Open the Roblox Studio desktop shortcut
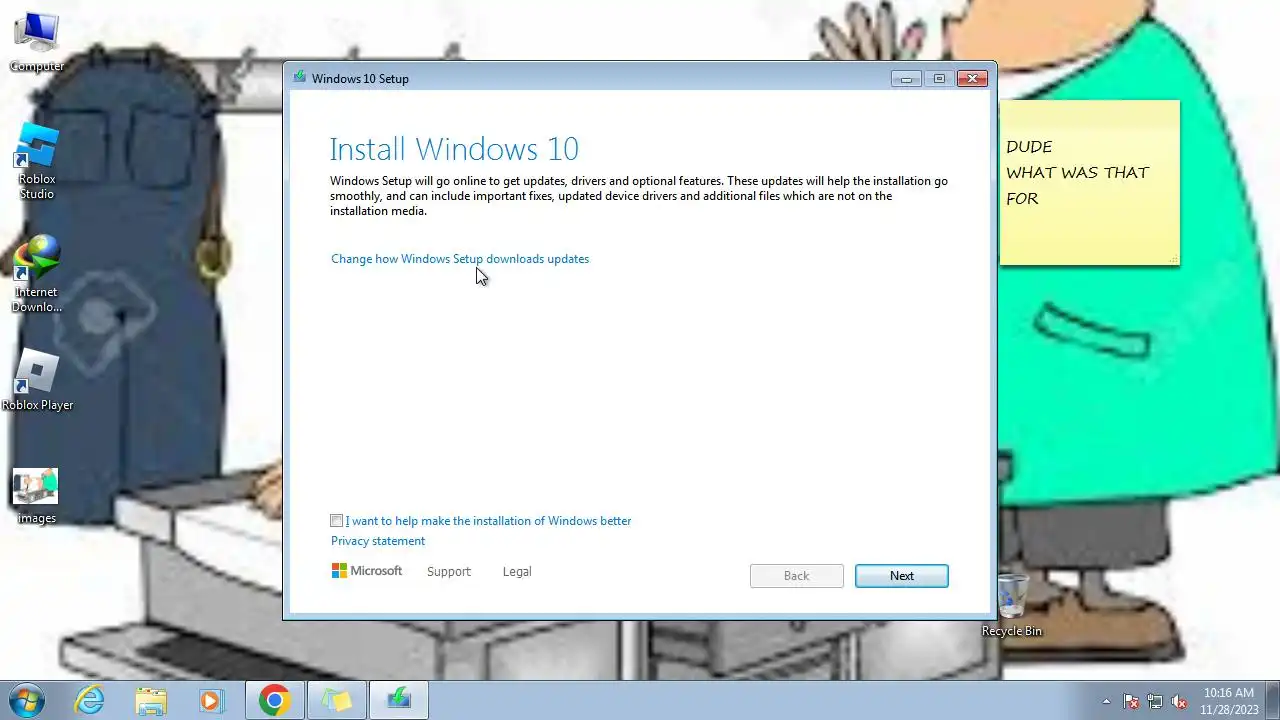The height and width of the screenshot is (720, 1280). [37, 160]
